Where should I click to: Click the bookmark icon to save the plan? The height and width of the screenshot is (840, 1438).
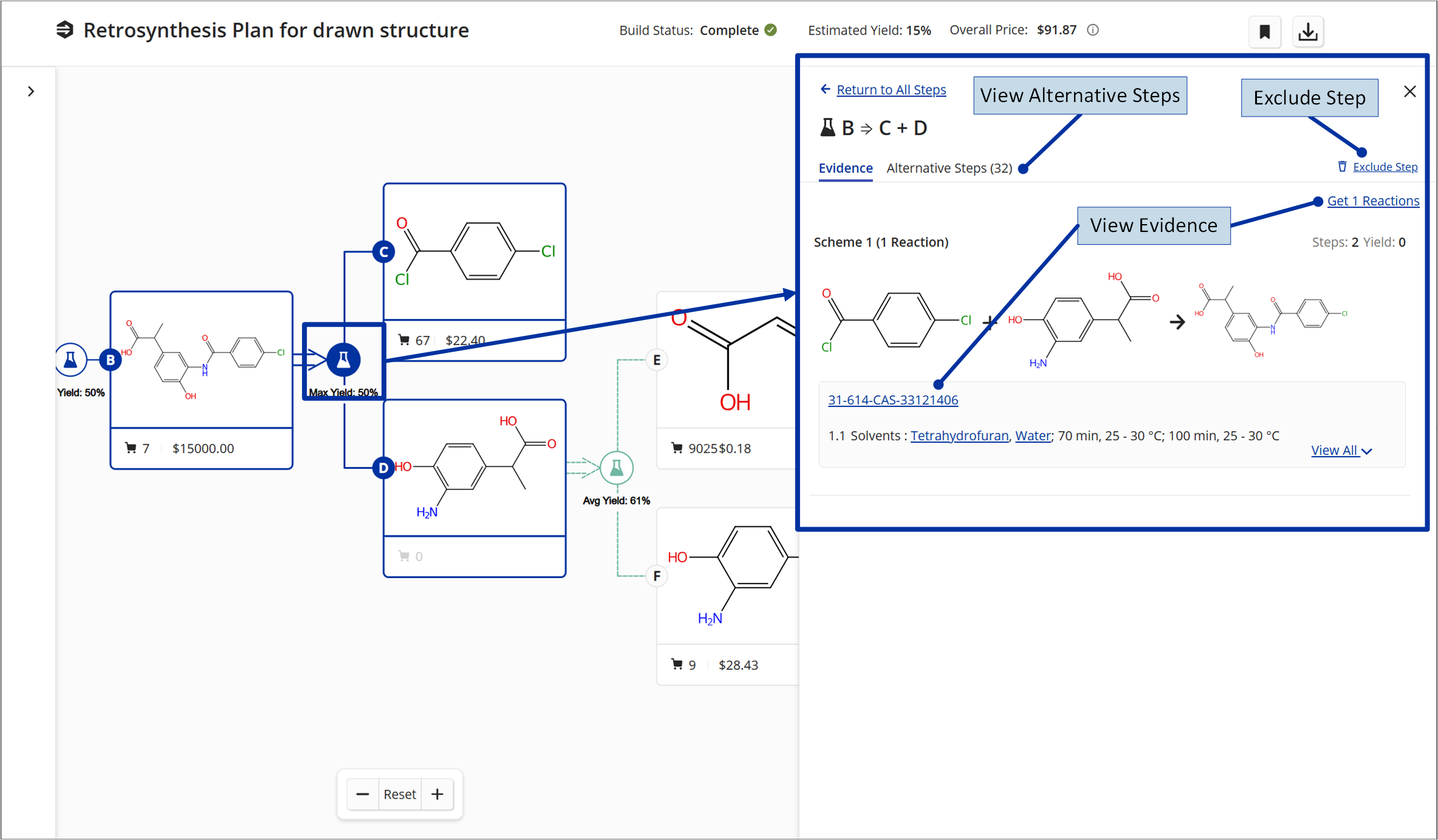tap(1264, 32)
